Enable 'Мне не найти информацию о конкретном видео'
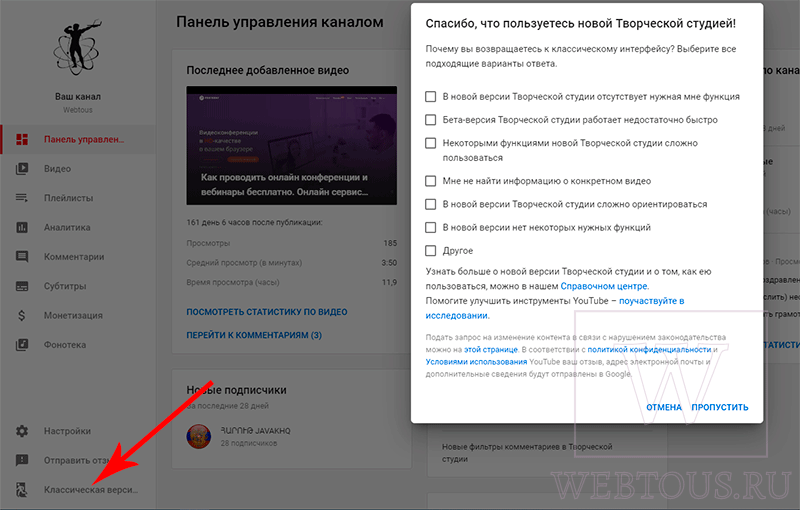 [431, 181]
